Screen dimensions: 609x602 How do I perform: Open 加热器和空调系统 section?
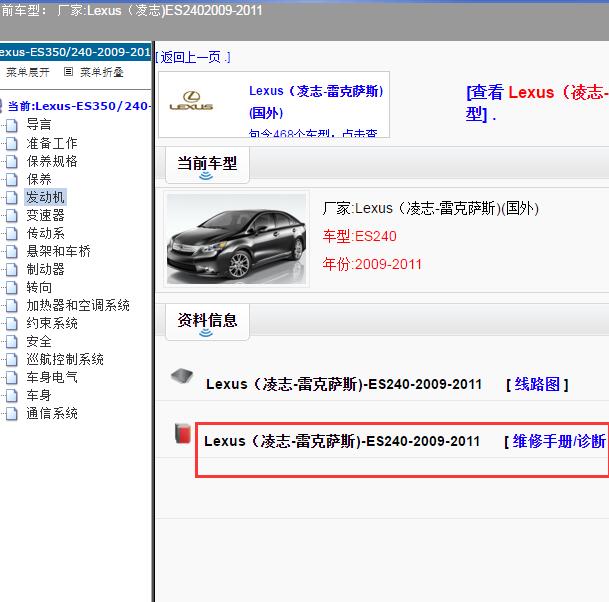point(78,306)
